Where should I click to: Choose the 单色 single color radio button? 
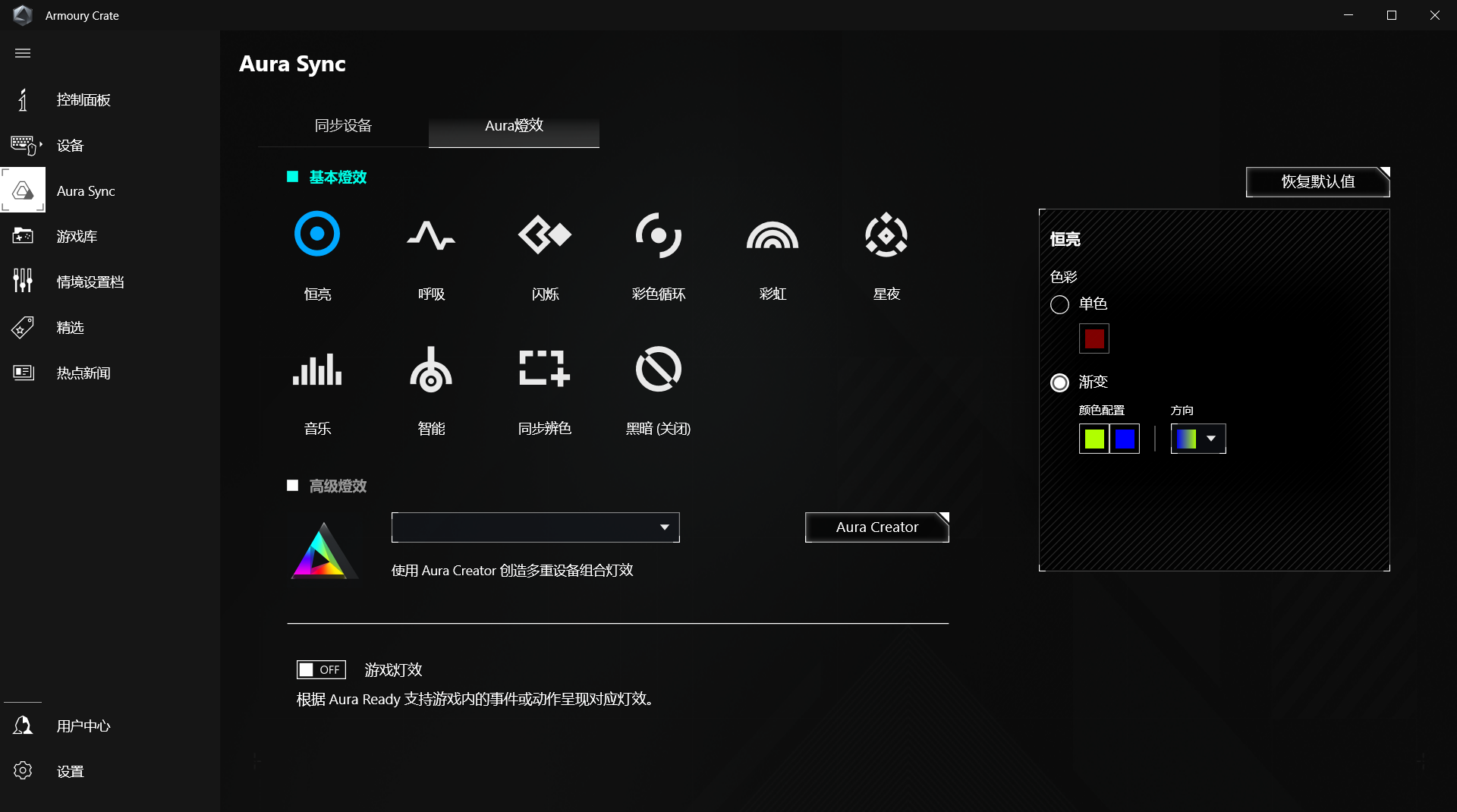coord(1059,304)
